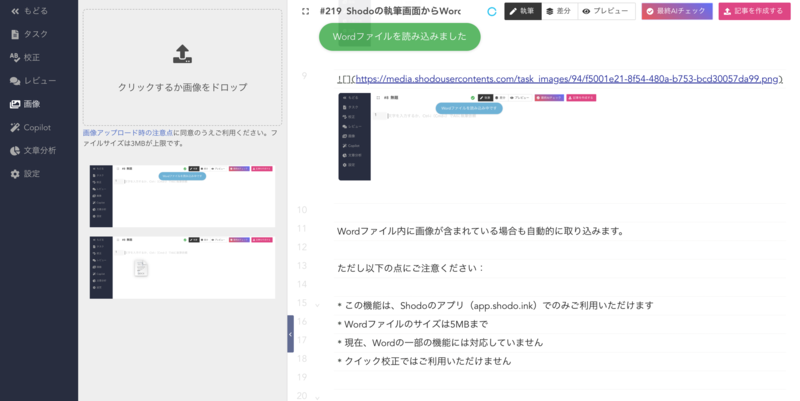Run 最終AIチェック
The height and width of the screenshot is (401, 800).
[677, 11]
